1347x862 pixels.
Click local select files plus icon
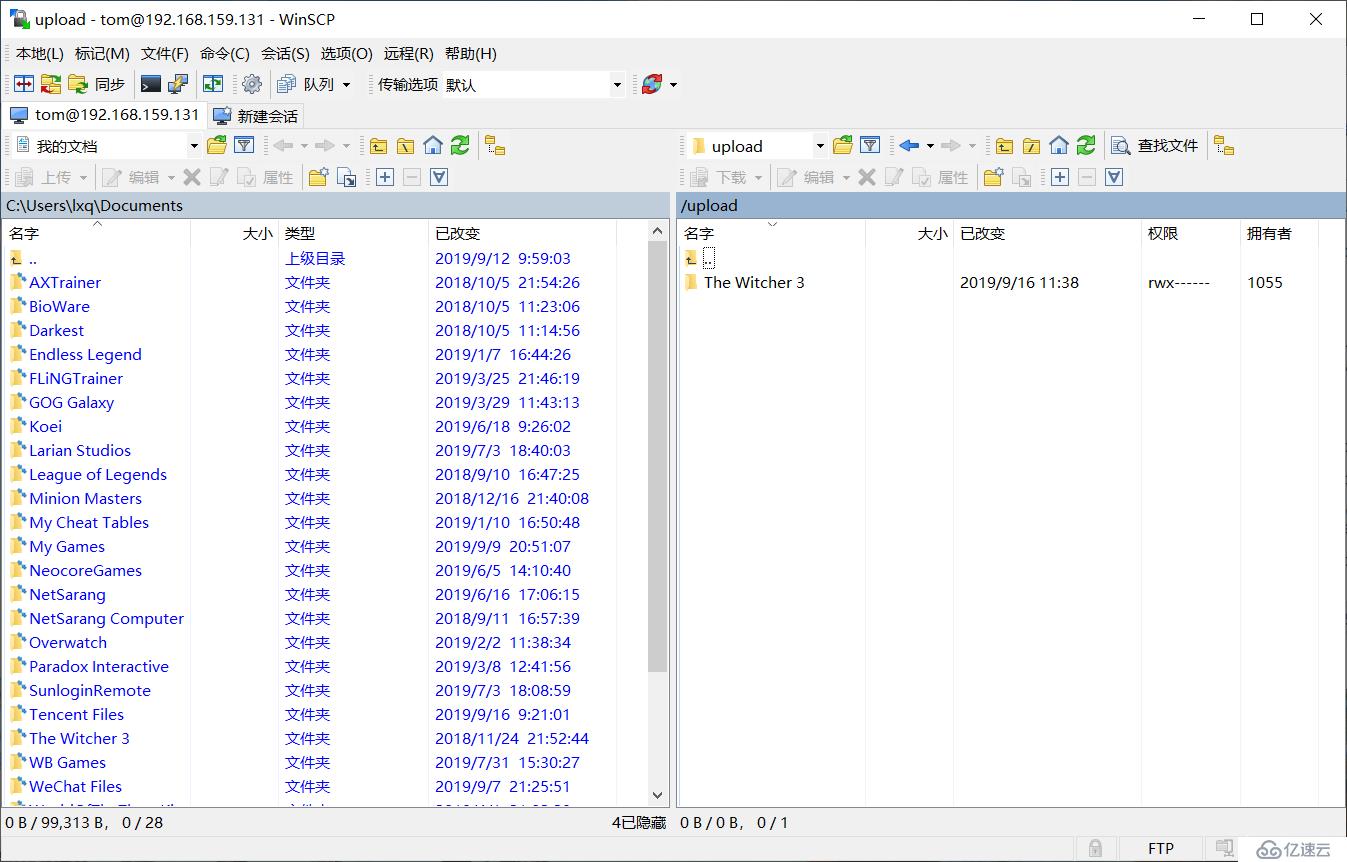pyautogui.click(x=385, y=177)
